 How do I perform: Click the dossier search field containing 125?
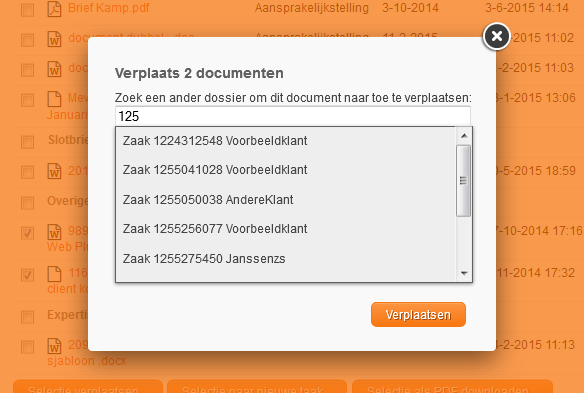point(293,116)
